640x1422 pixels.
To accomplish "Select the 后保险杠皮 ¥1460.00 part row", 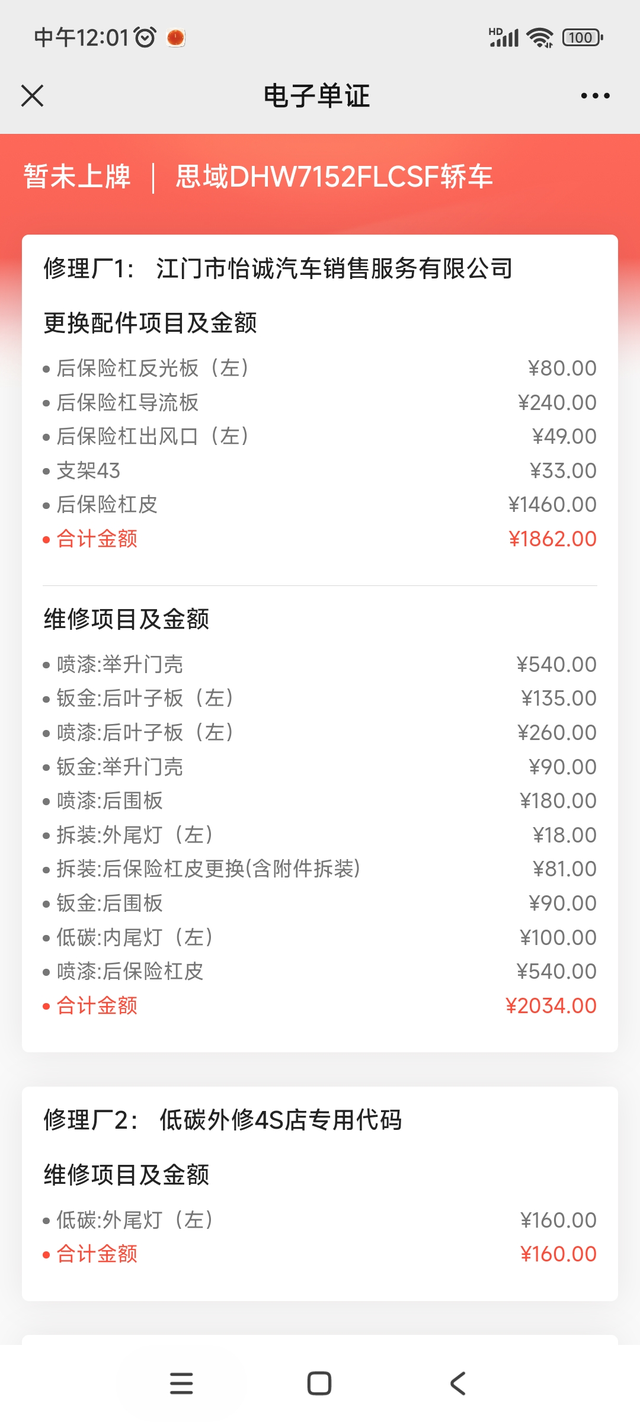I will click(320, 504).
